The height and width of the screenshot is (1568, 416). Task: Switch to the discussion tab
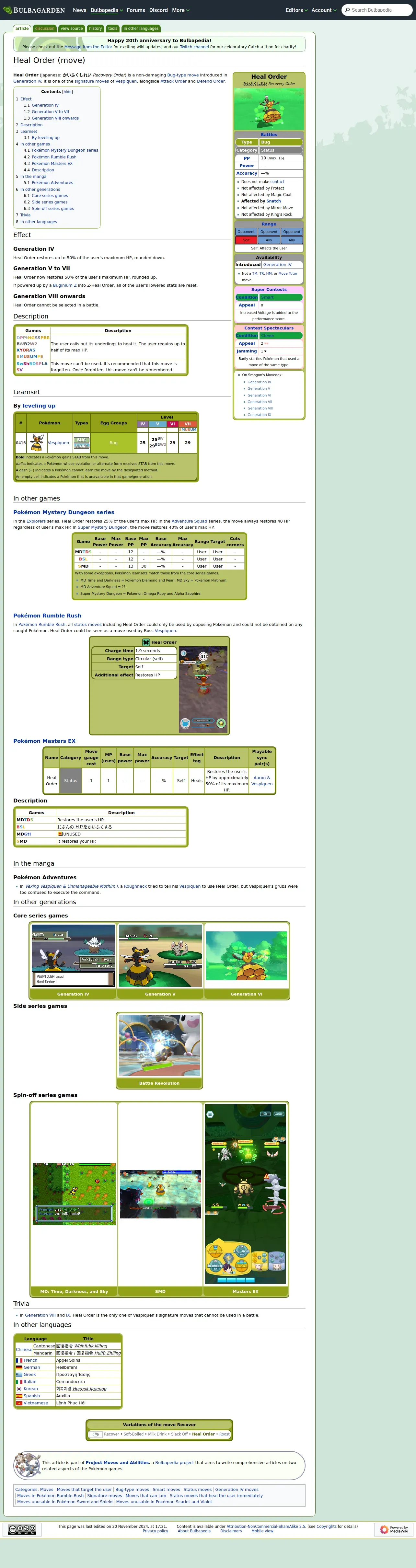[44, 29]
